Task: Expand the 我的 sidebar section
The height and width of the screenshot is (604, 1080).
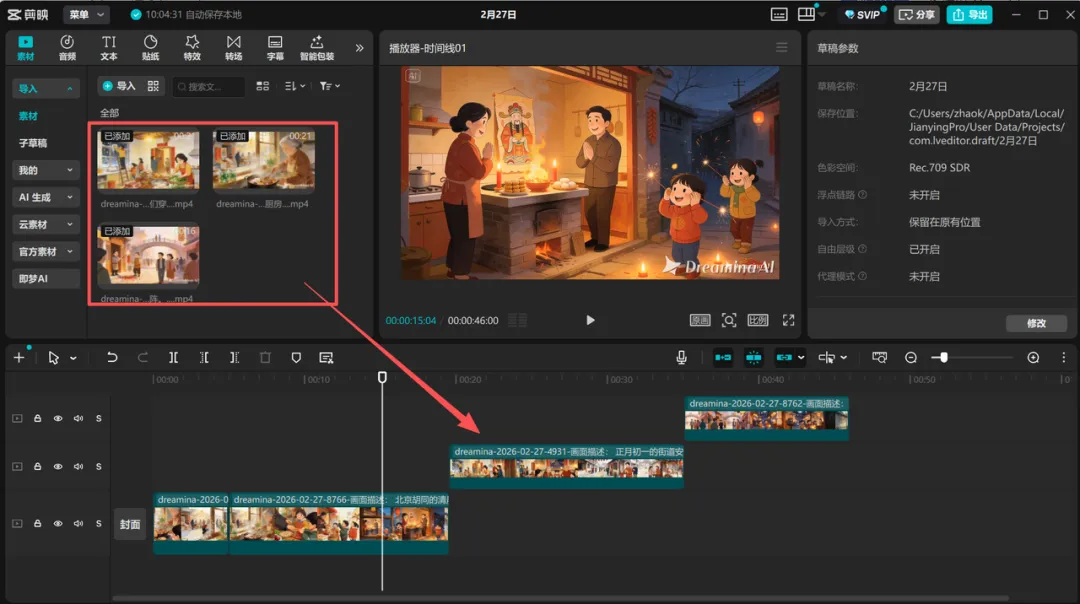Action: 45,169
